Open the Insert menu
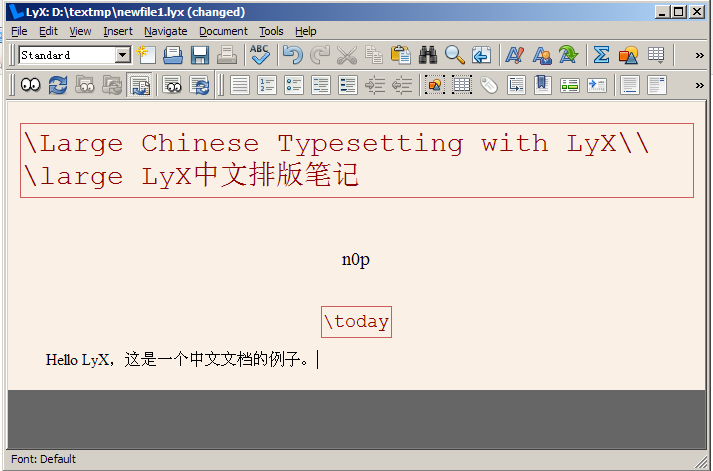 [118, 31]
